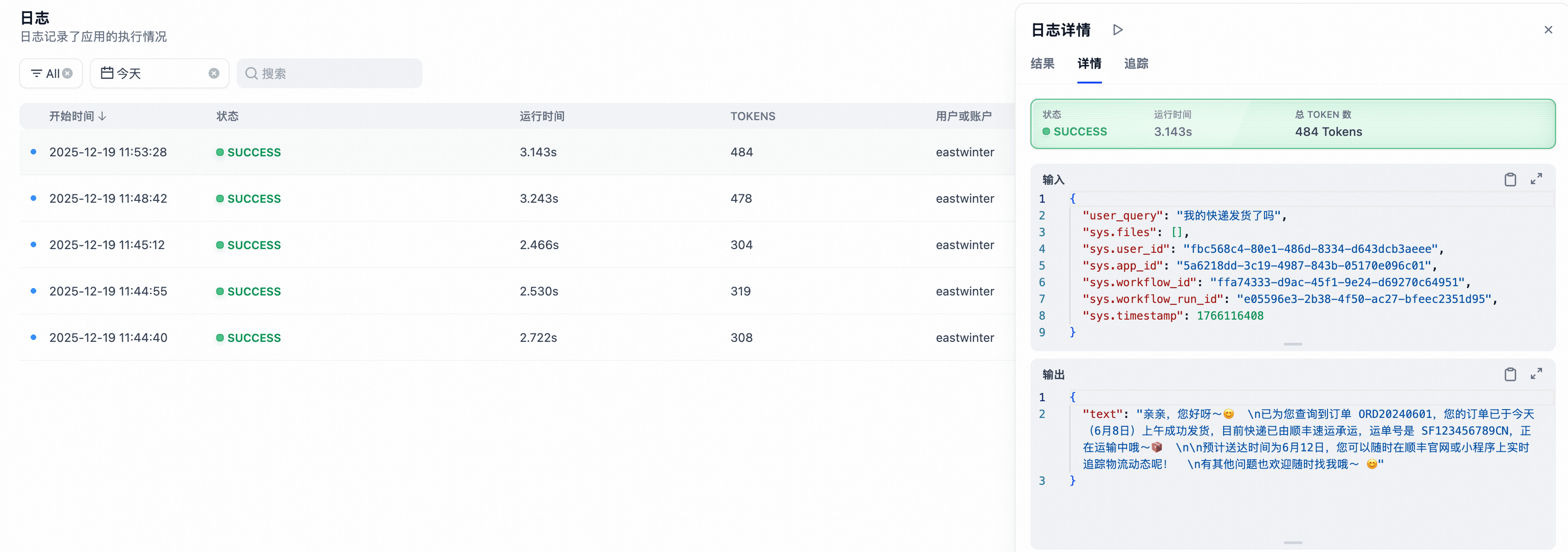The image size is (1568, 552).
Task: Click the calendar icon in date filter
Action: [x=107, y=73]
